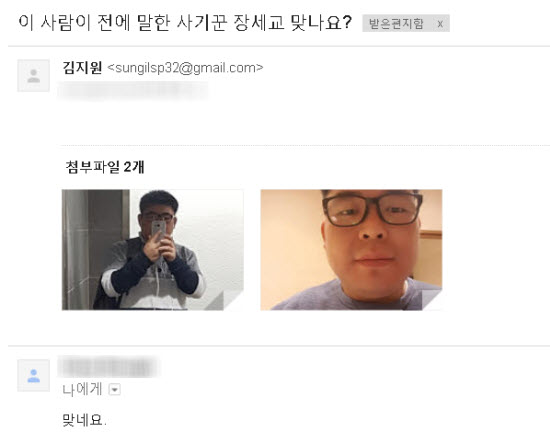Screen dimensions: 550x447
Task: Click blurred sender name of the reply
Action: [109, 367]
